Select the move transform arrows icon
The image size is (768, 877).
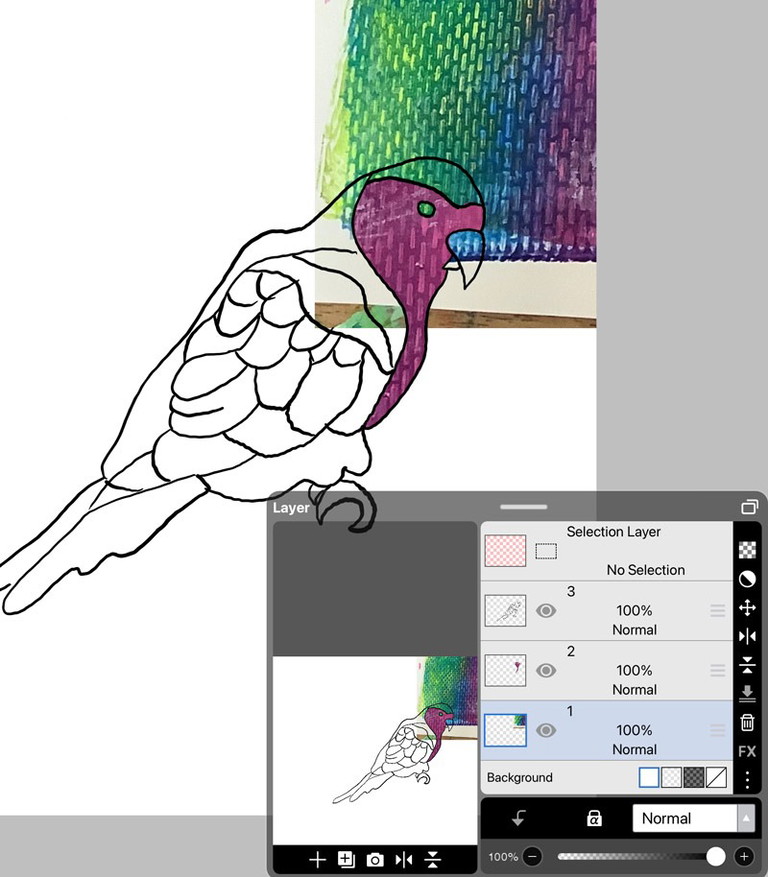pos(747,608)
